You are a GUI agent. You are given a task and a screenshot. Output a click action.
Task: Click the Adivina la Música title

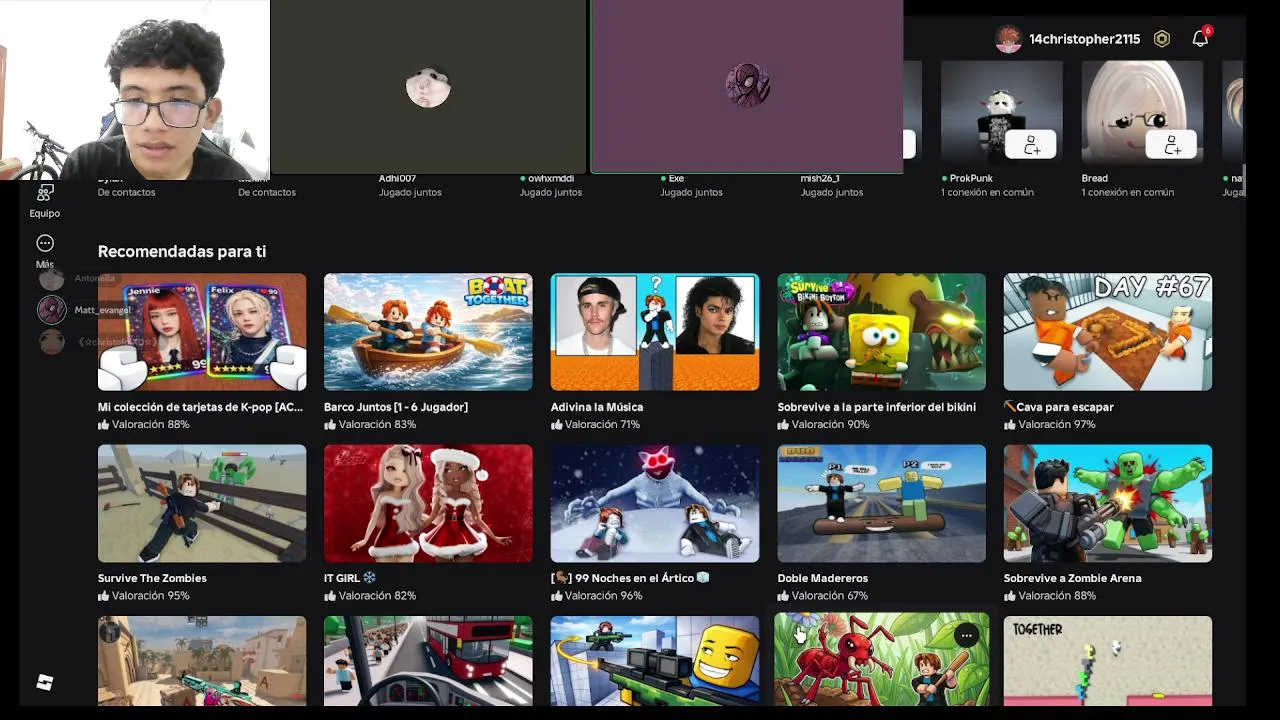click(597, 407)
